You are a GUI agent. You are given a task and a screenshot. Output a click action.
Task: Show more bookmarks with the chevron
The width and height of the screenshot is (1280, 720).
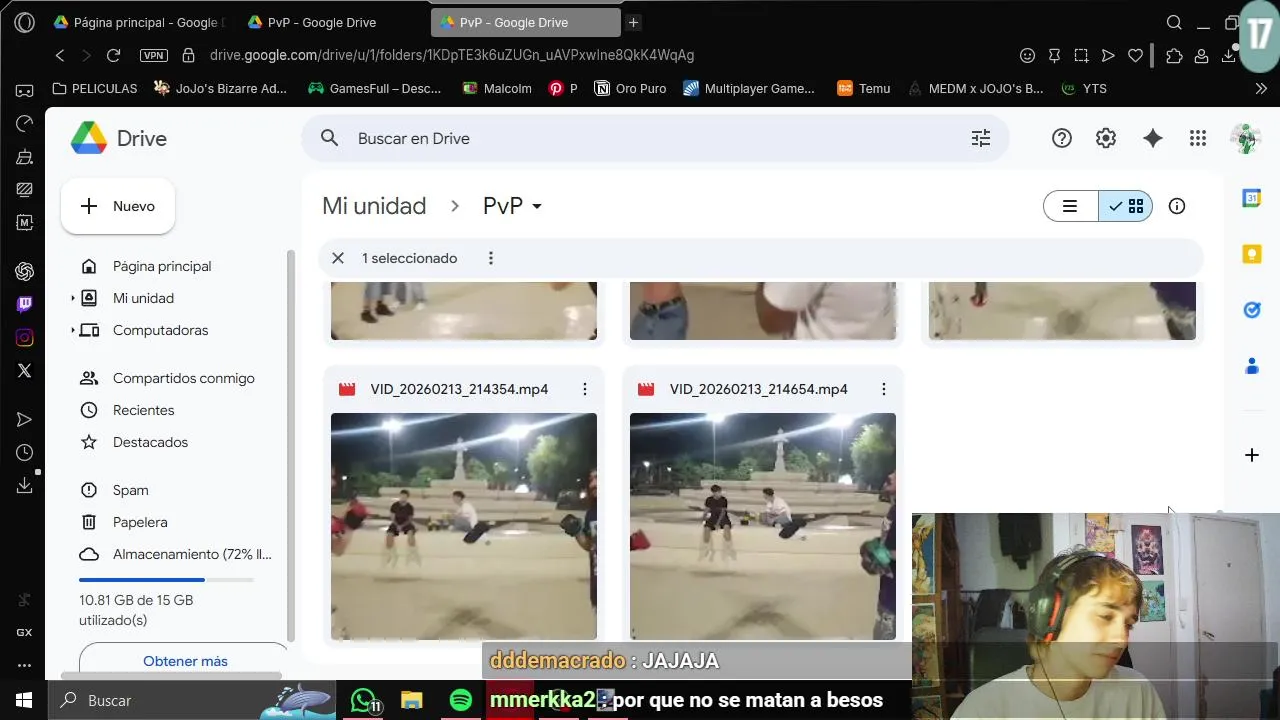pos(1261,88)
